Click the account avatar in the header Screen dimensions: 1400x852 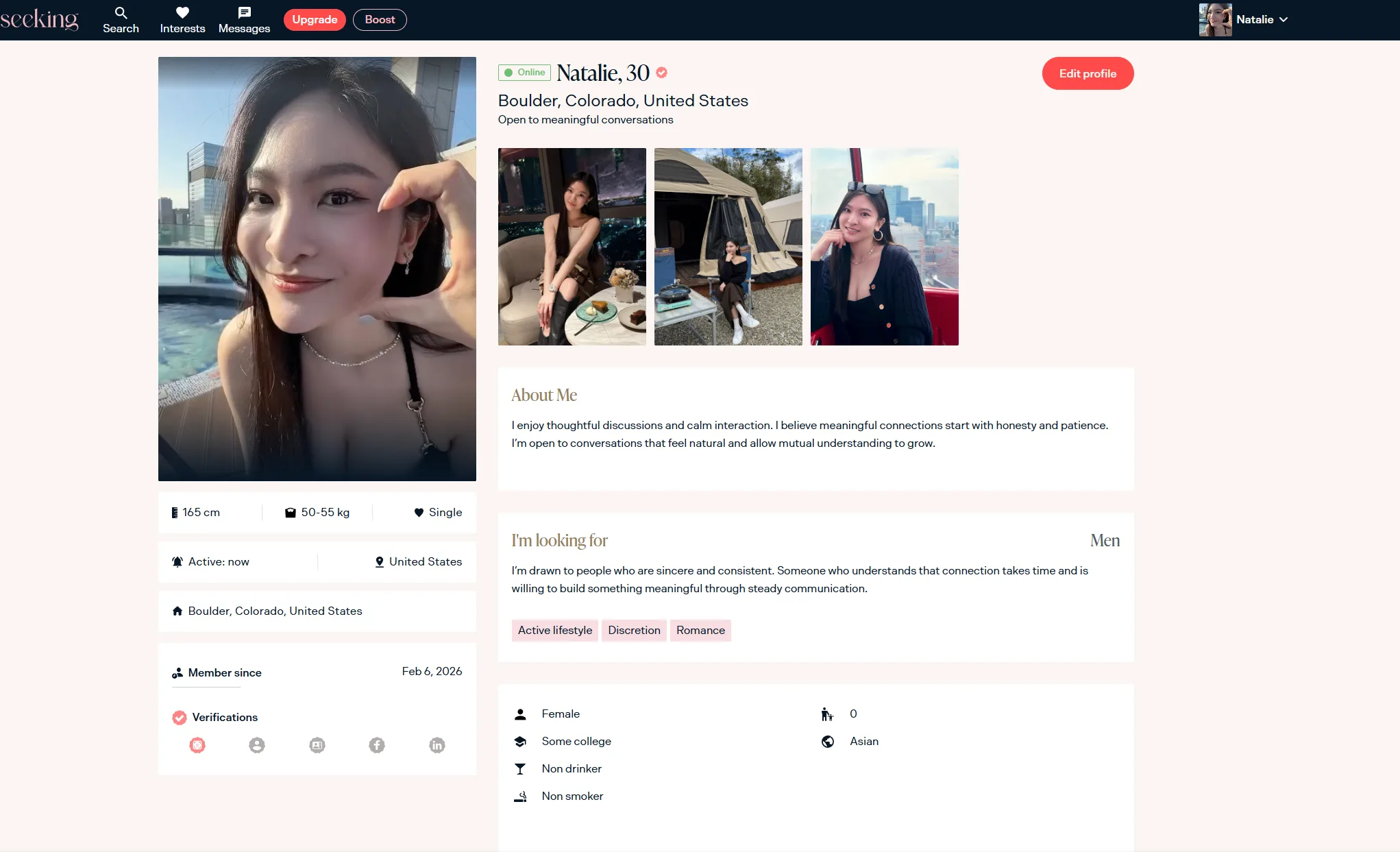pyautogui.click(x=1215, y=19)
